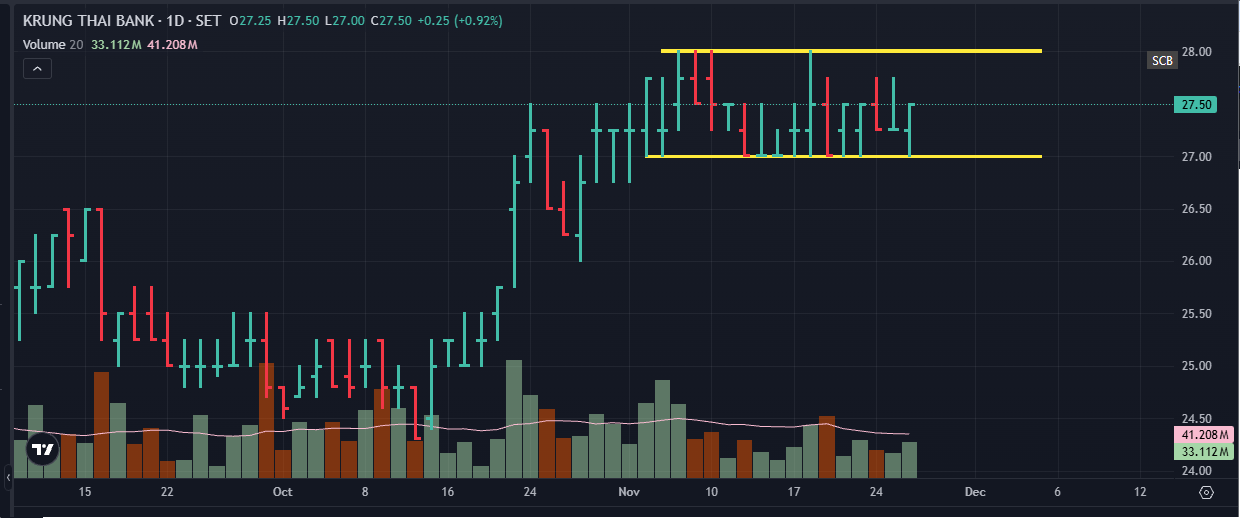This screenshot has width=1240, height=518.
Task: Click the 17 date label on time axis
Action: [x=794, y=492]
